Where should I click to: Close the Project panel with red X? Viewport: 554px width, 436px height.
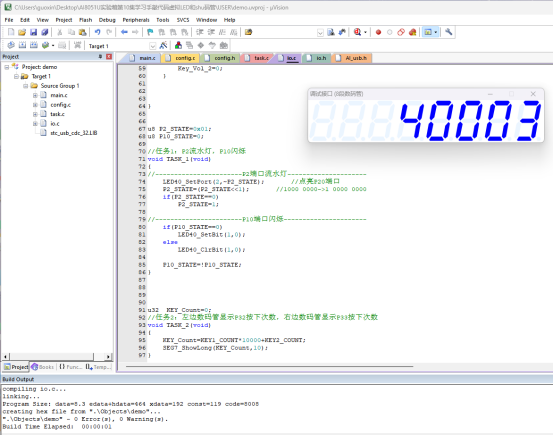click(109, 57)
